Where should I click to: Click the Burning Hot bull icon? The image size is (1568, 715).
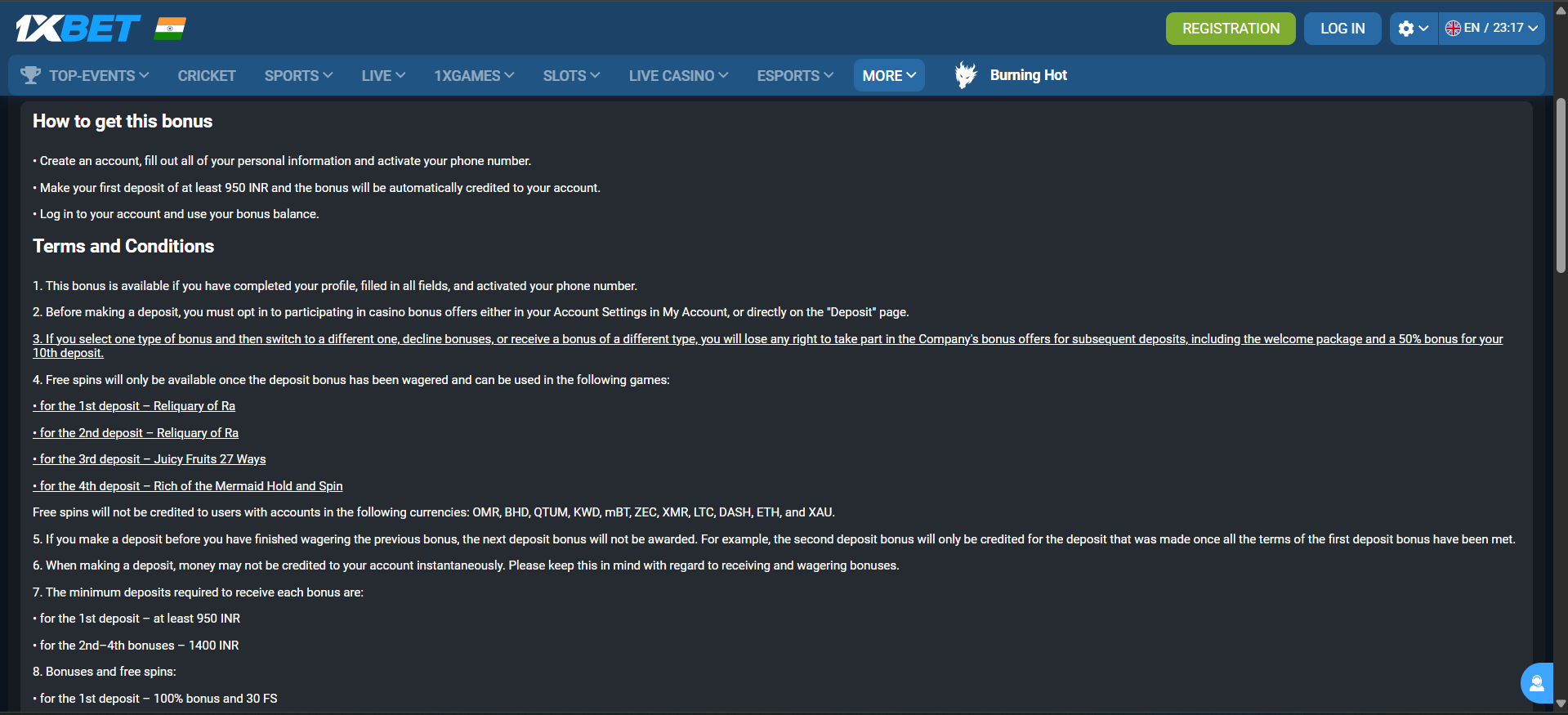tap(965, 74)
